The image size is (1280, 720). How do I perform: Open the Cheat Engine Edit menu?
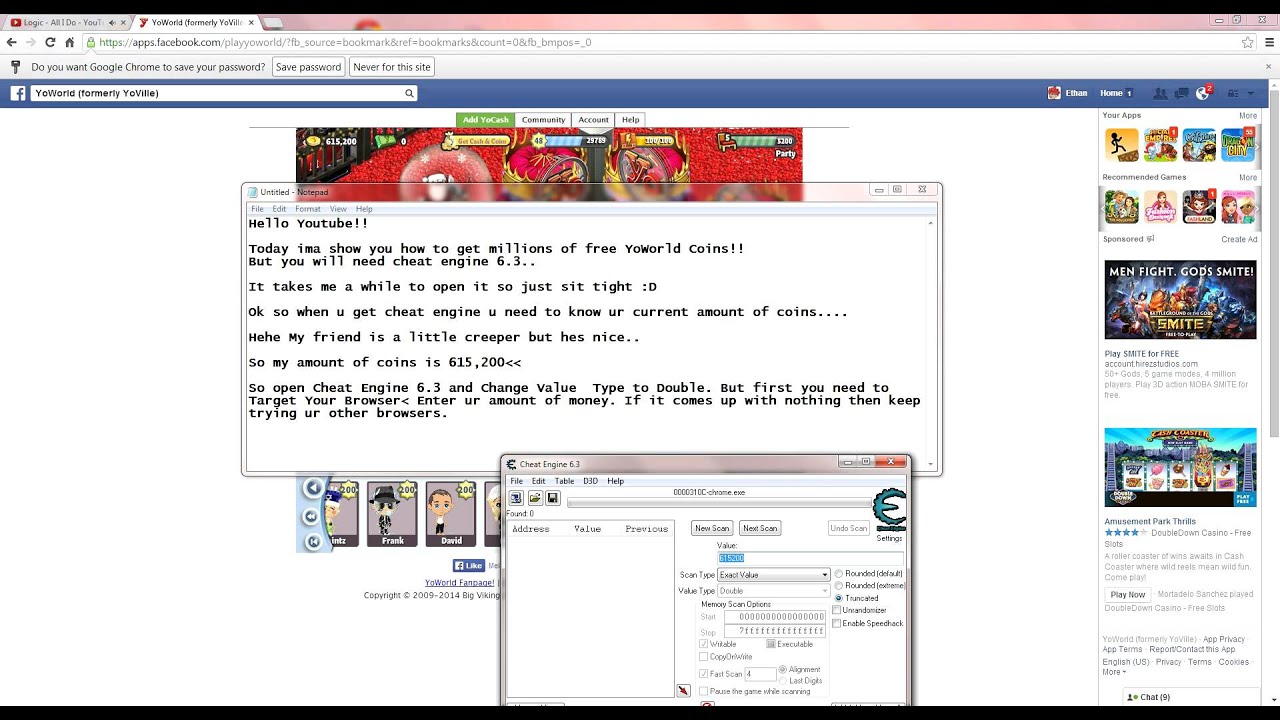pyautogui.click(x=538, y=481)
